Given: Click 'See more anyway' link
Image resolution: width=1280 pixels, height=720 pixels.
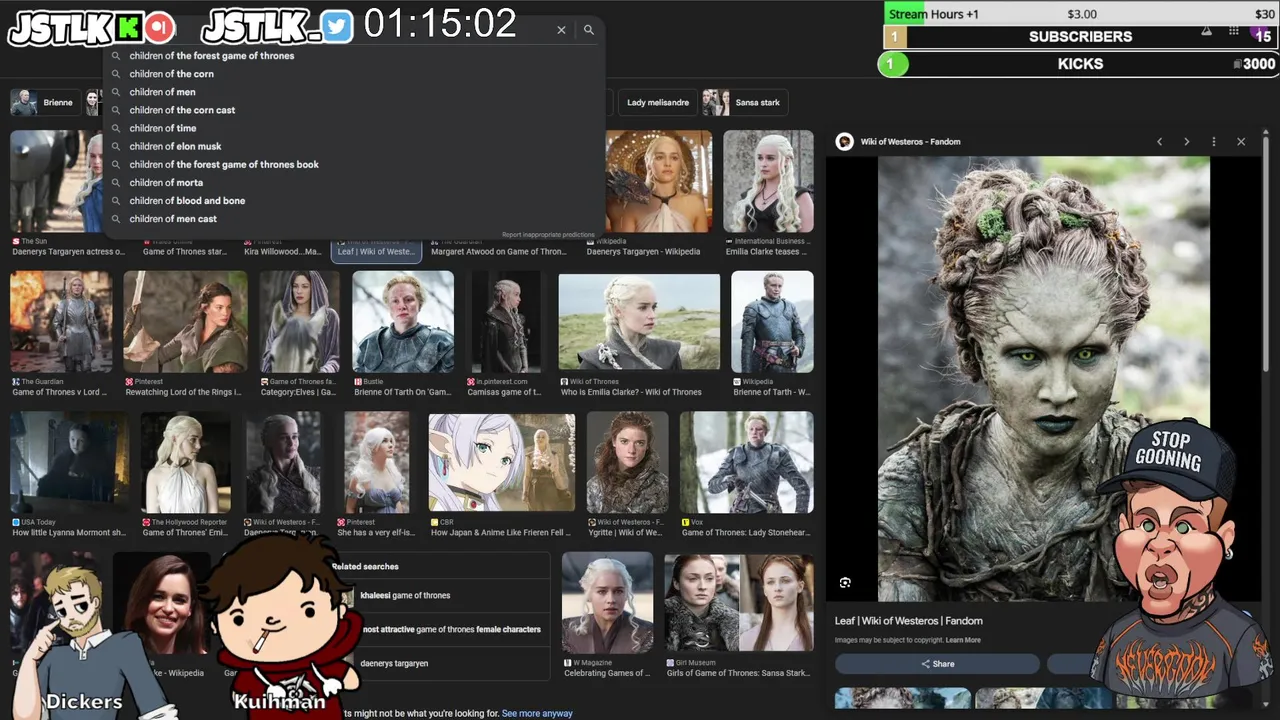Looking at the screenshot, I should coord(537,713).
